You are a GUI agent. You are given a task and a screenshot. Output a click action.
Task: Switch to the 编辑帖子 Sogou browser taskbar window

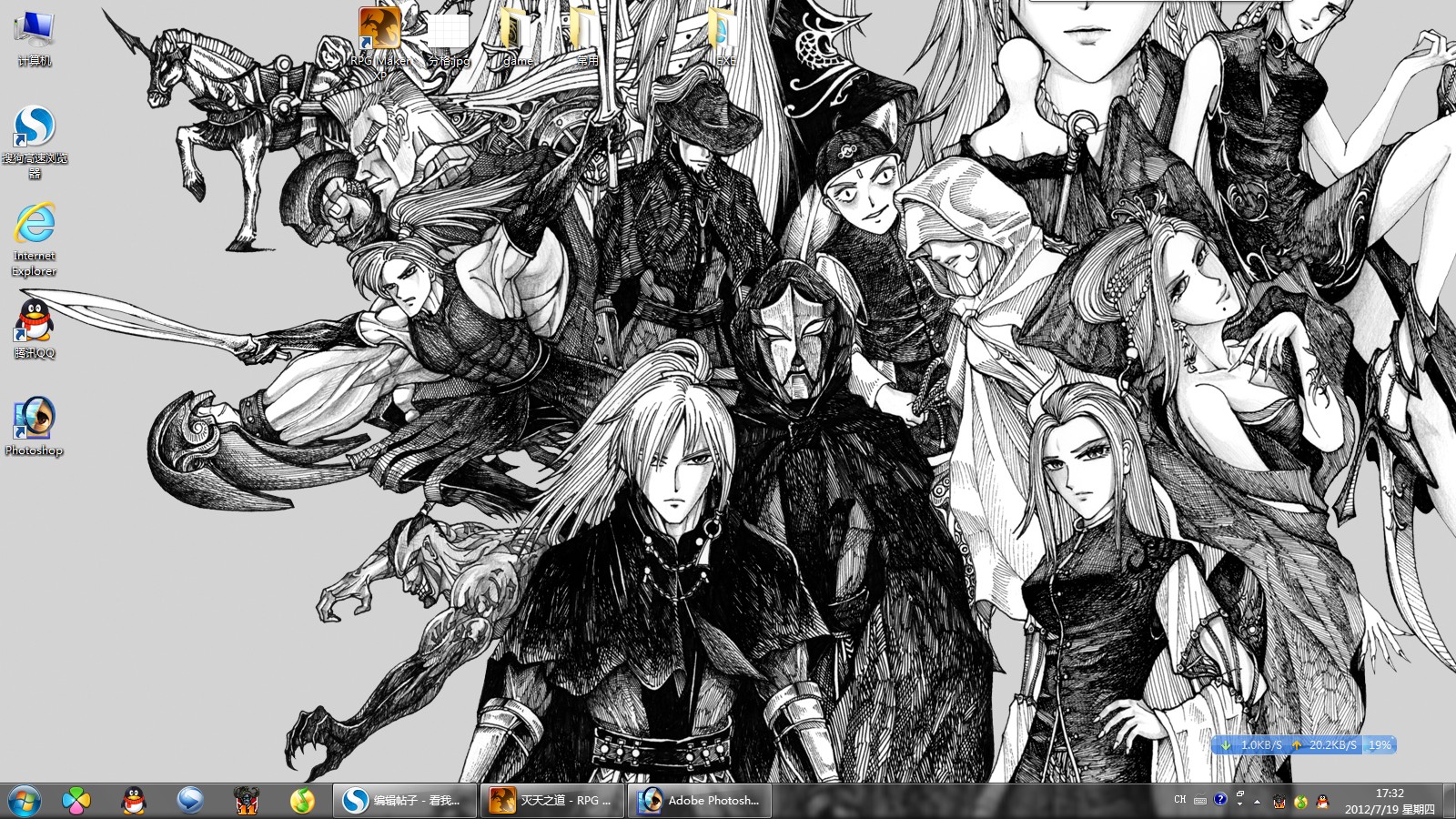click(405, 801)
